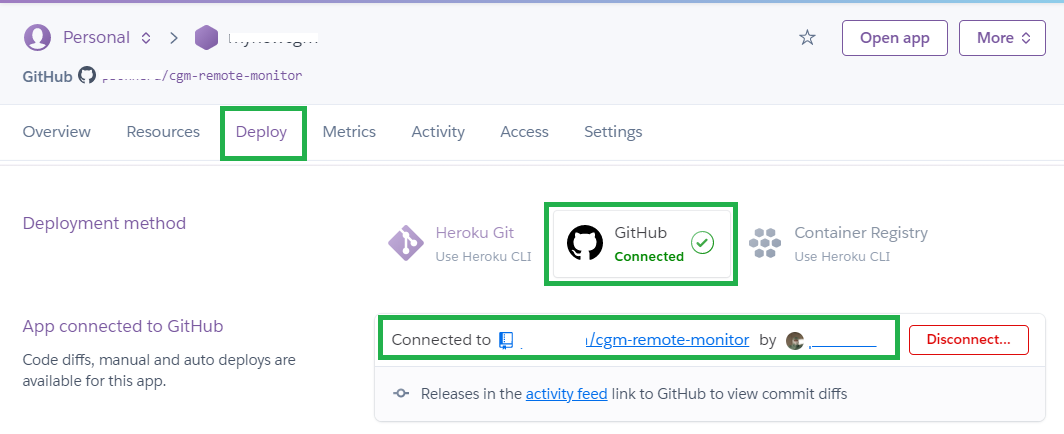Open the Settings tab
The width and height of the screenshot is (1064, 434).
tap(613, 132)
